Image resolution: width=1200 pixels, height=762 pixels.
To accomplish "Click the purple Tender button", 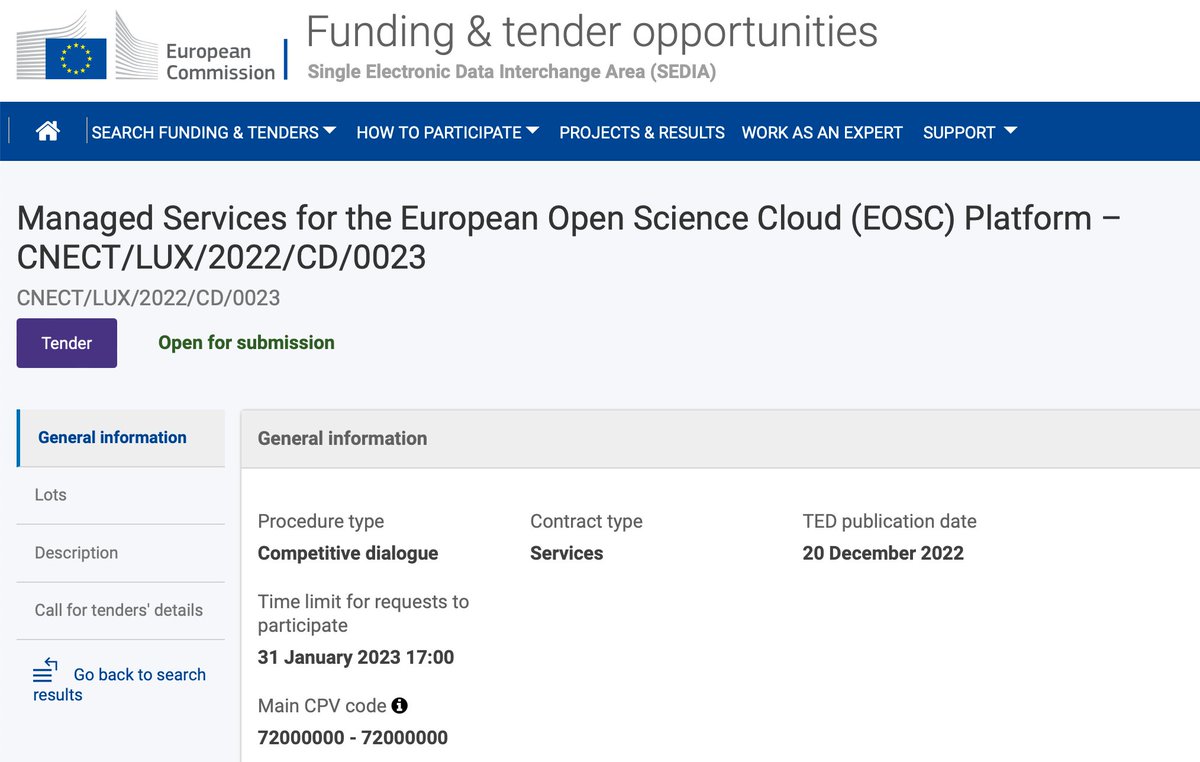I will [67, 343].
